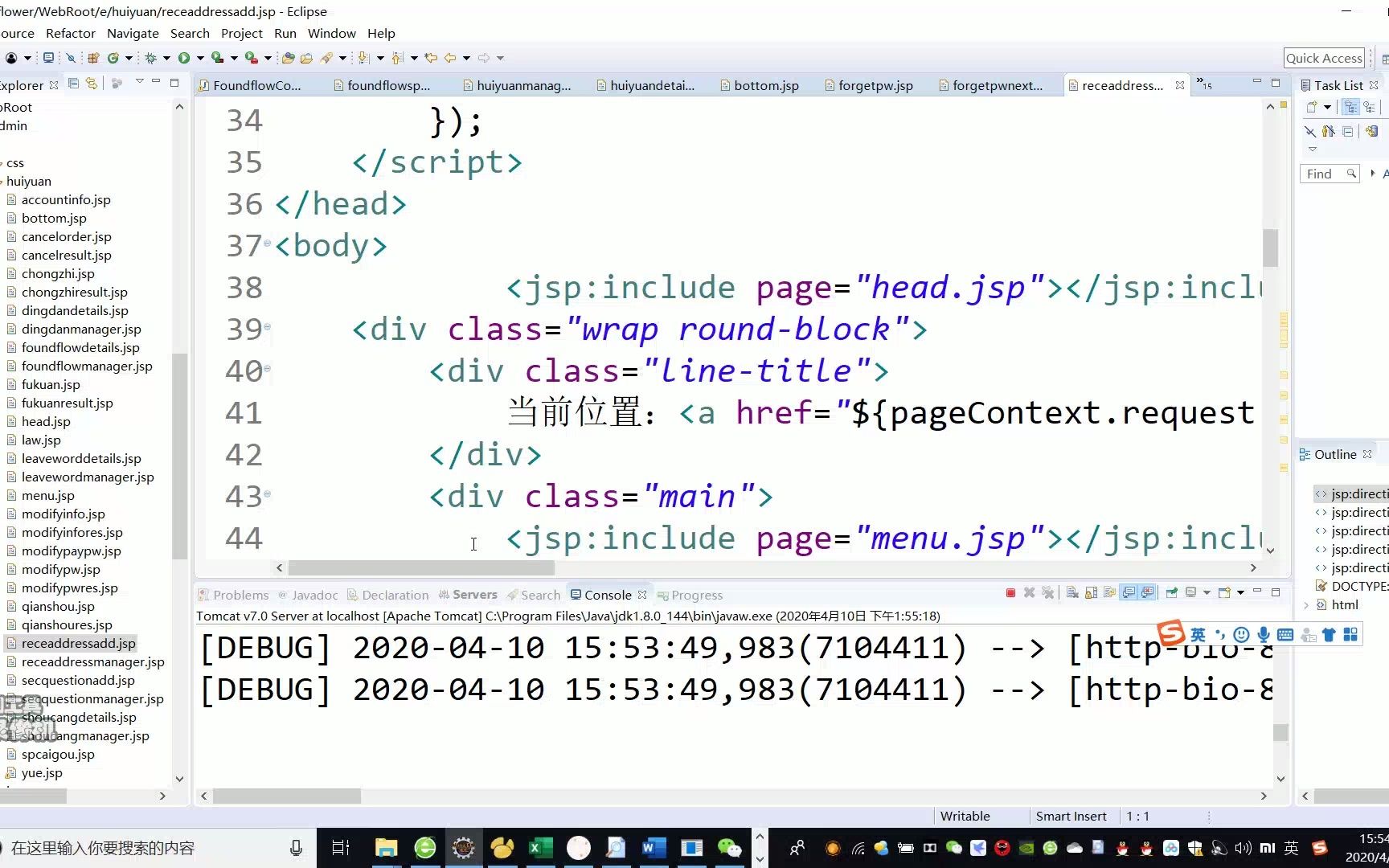Click the Search pencil icon in toolbar
Screen dimensions: 1389x868
tap(326, 58)
